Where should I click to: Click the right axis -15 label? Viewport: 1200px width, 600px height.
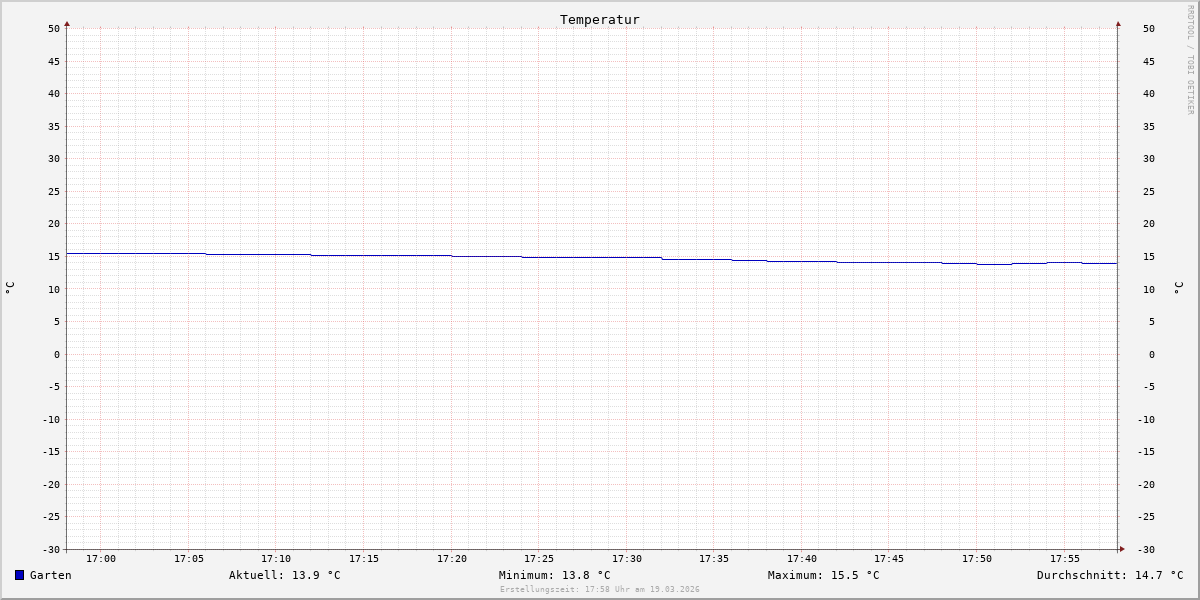click(x=1146, y=452)
